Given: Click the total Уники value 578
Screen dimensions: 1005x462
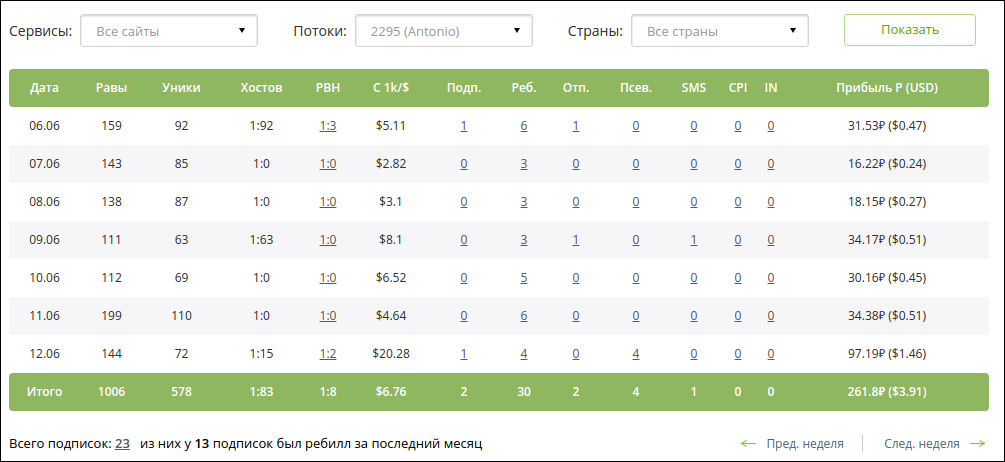Looking at the screenshot, I should click(x=181, y=392).
